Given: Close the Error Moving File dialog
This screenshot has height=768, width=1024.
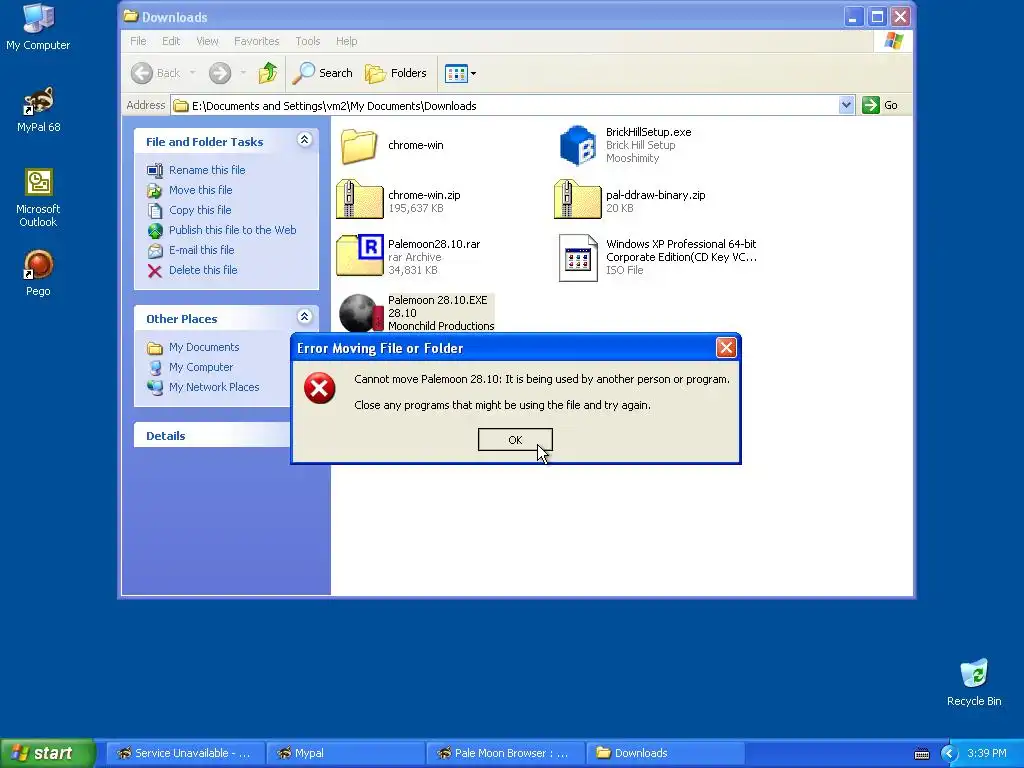Looking at the screenshot, I should pos(726,347).
